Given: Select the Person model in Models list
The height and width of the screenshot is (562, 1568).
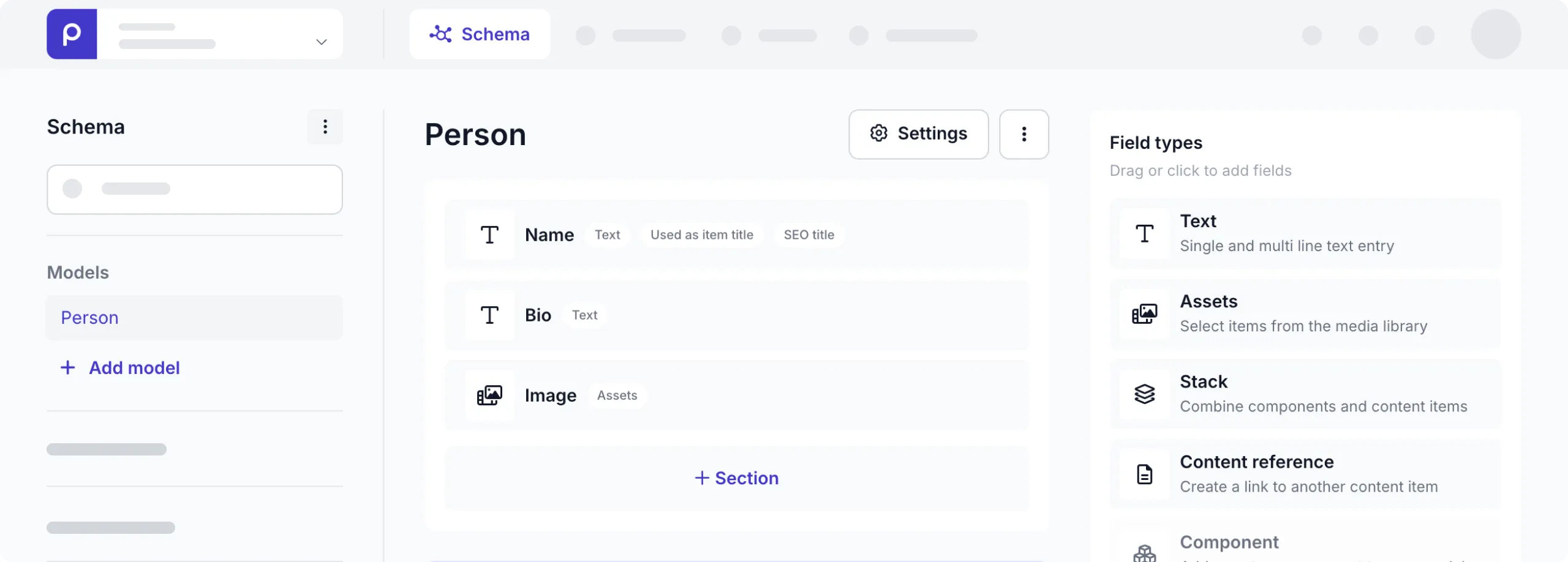Looking at the screenshot, I should click(89, 317).
